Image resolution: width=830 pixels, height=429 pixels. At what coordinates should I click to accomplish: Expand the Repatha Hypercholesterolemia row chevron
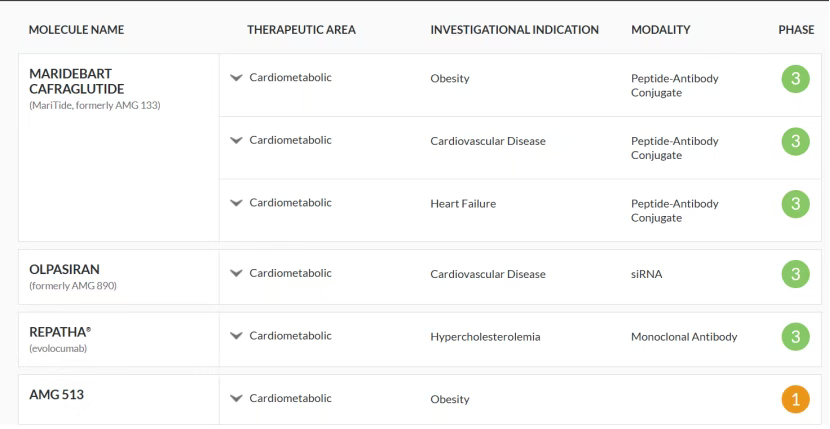[237, 336]
